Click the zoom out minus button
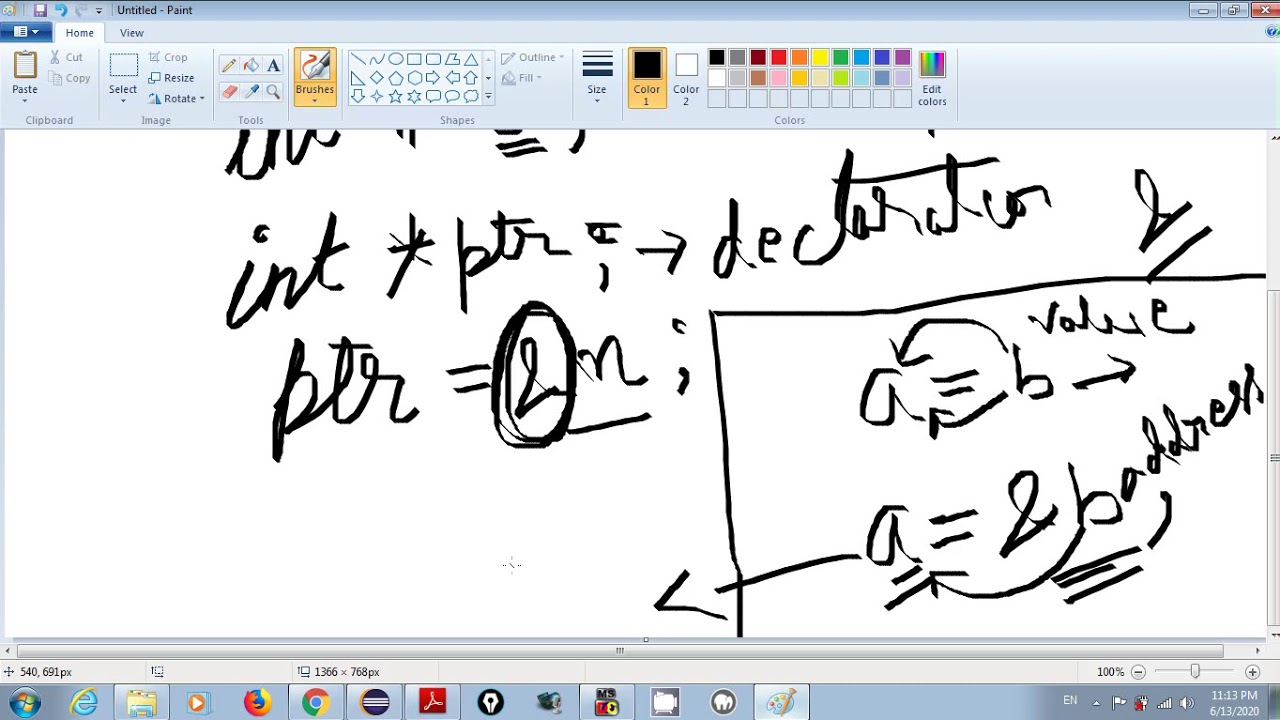Screen dimensions: 1280x720 (1136, 672)
